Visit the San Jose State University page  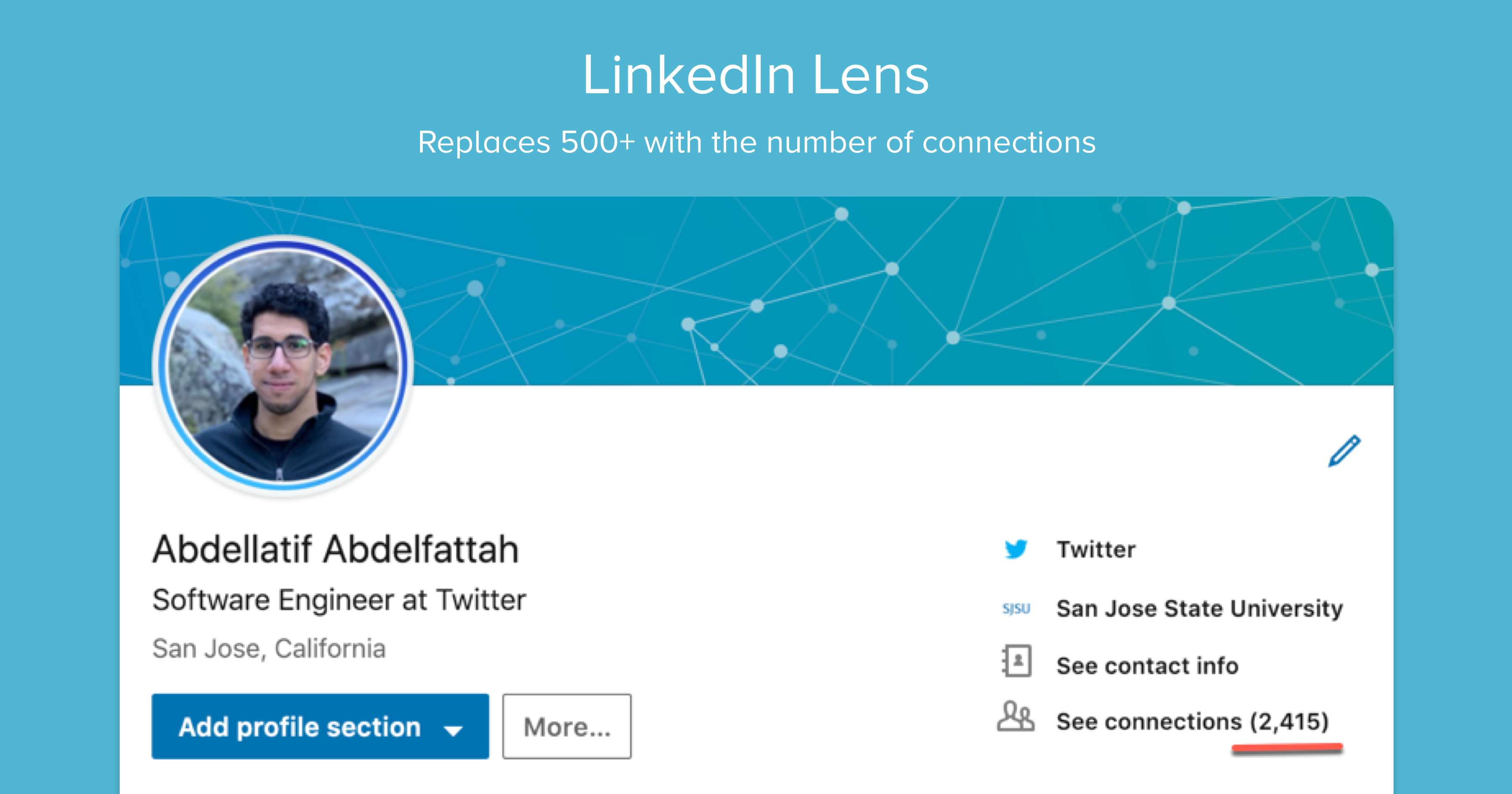(x=1200, y=608)
